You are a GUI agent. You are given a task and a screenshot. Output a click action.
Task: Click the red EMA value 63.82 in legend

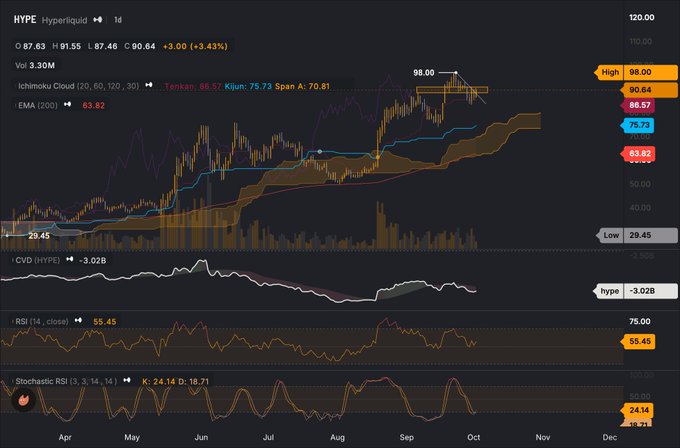(93, 105)
